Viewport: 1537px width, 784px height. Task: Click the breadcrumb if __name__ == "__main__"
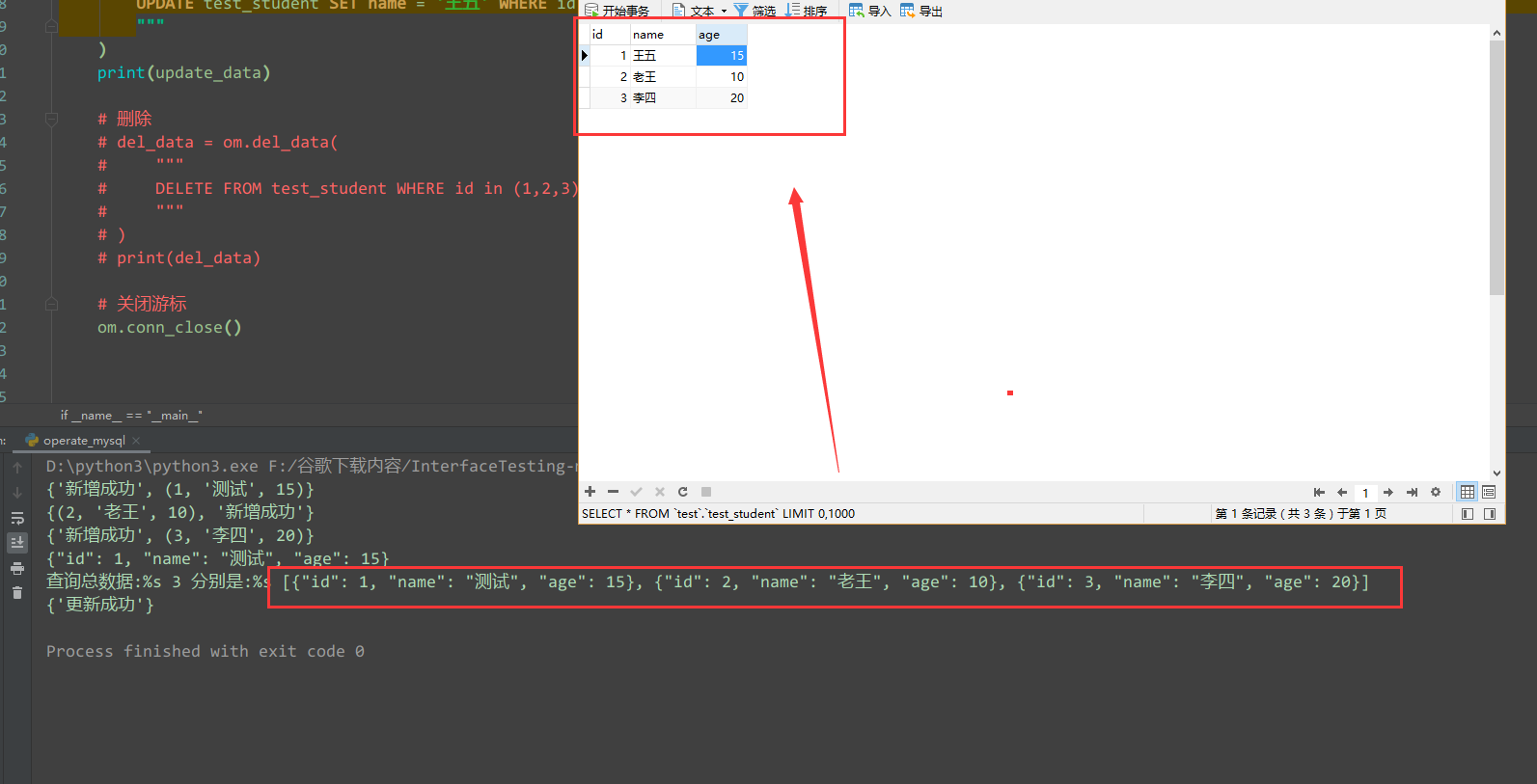click(131, 416)
